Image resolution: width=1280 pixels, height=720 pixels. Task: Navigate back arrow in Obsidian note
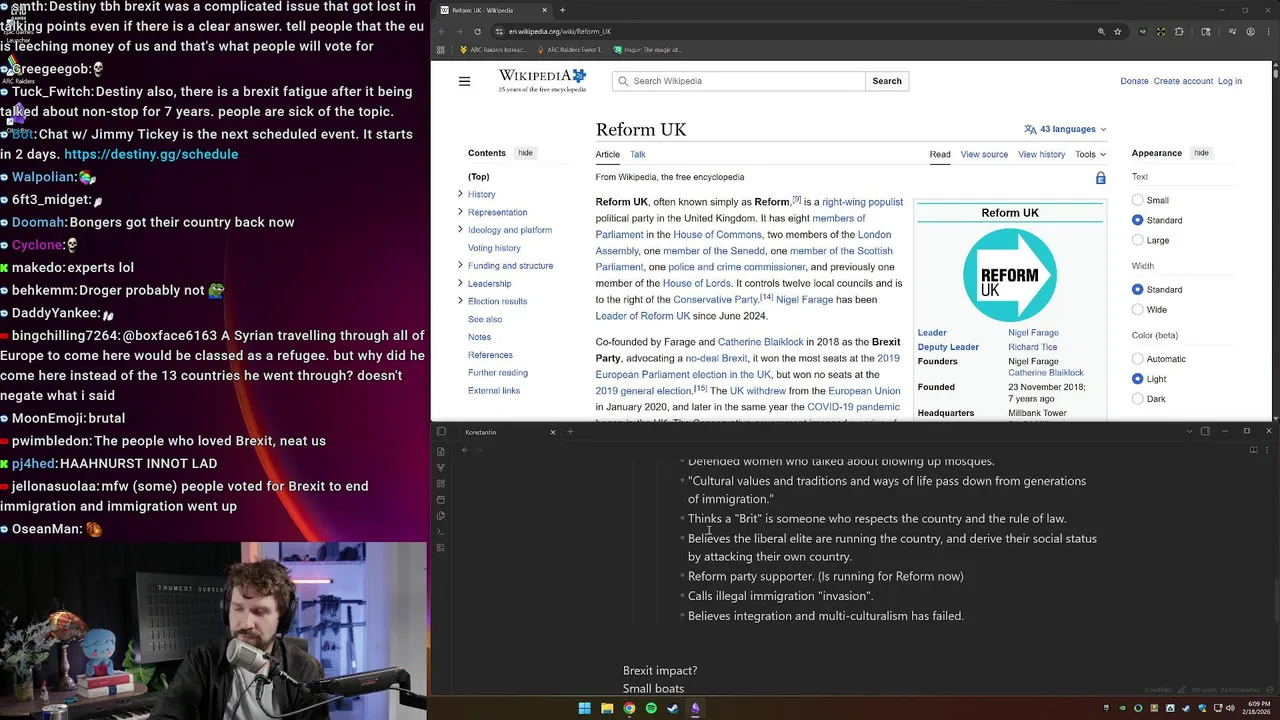pos(465,450)
